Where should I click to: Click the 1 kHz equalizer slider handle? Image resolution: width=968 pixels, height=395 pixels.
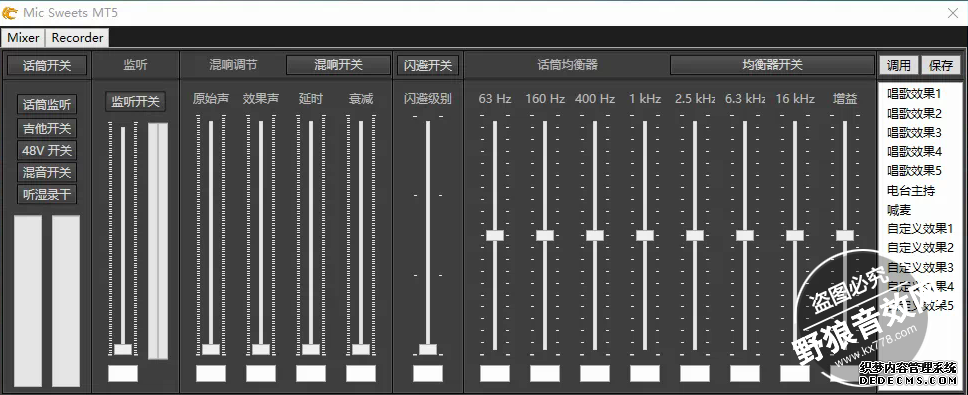coord(645,235)
